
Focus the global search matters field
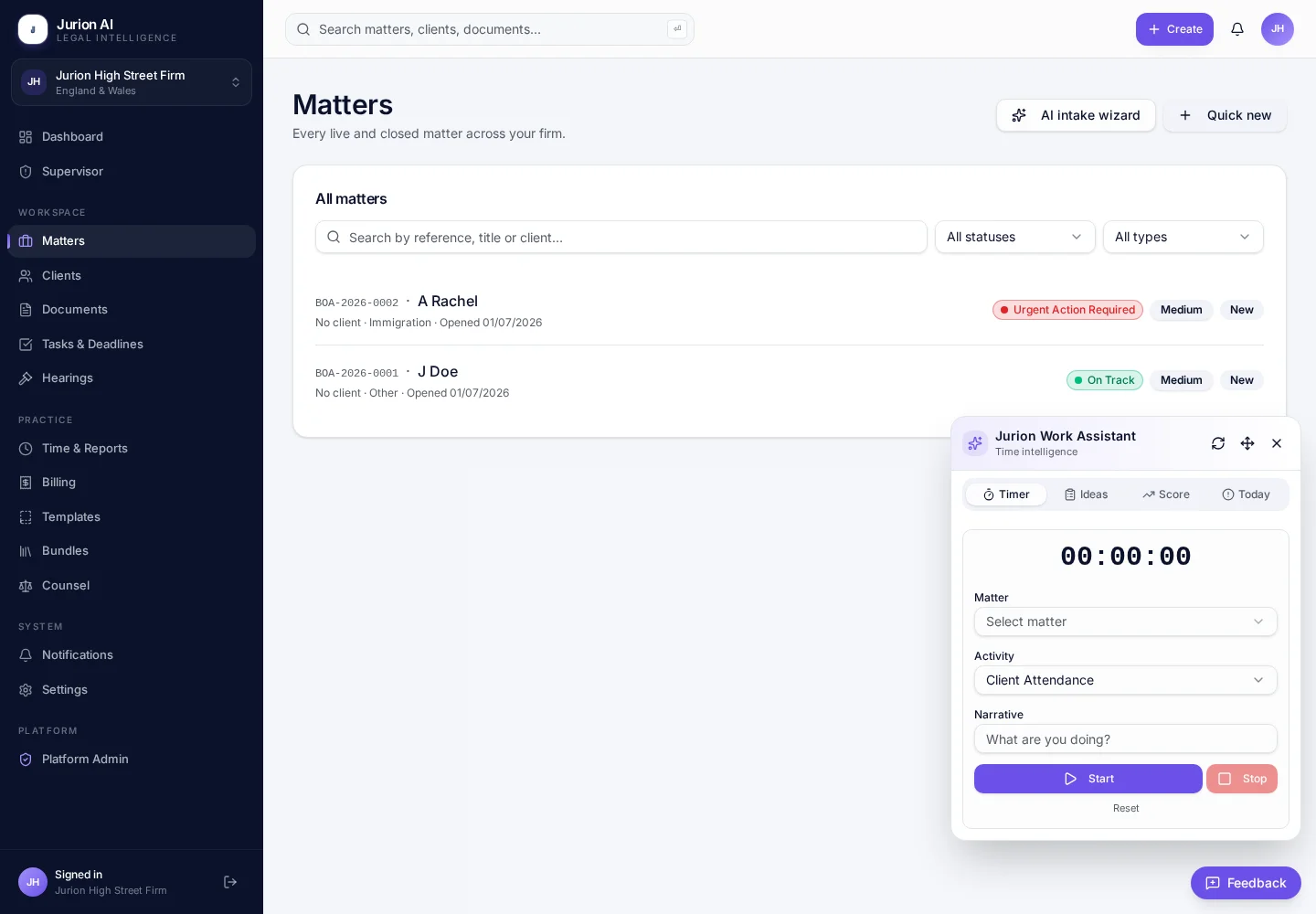point(490,29)
